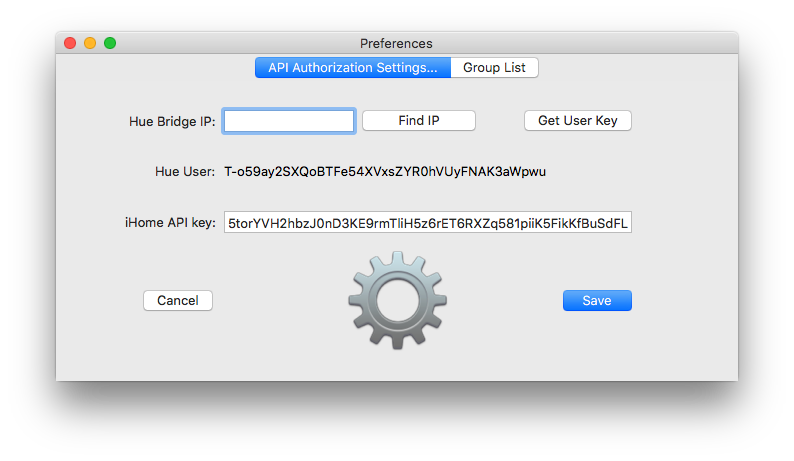The image size is (794, 461).
Task: Click into the iHome API key field
Action: (428, 222)
